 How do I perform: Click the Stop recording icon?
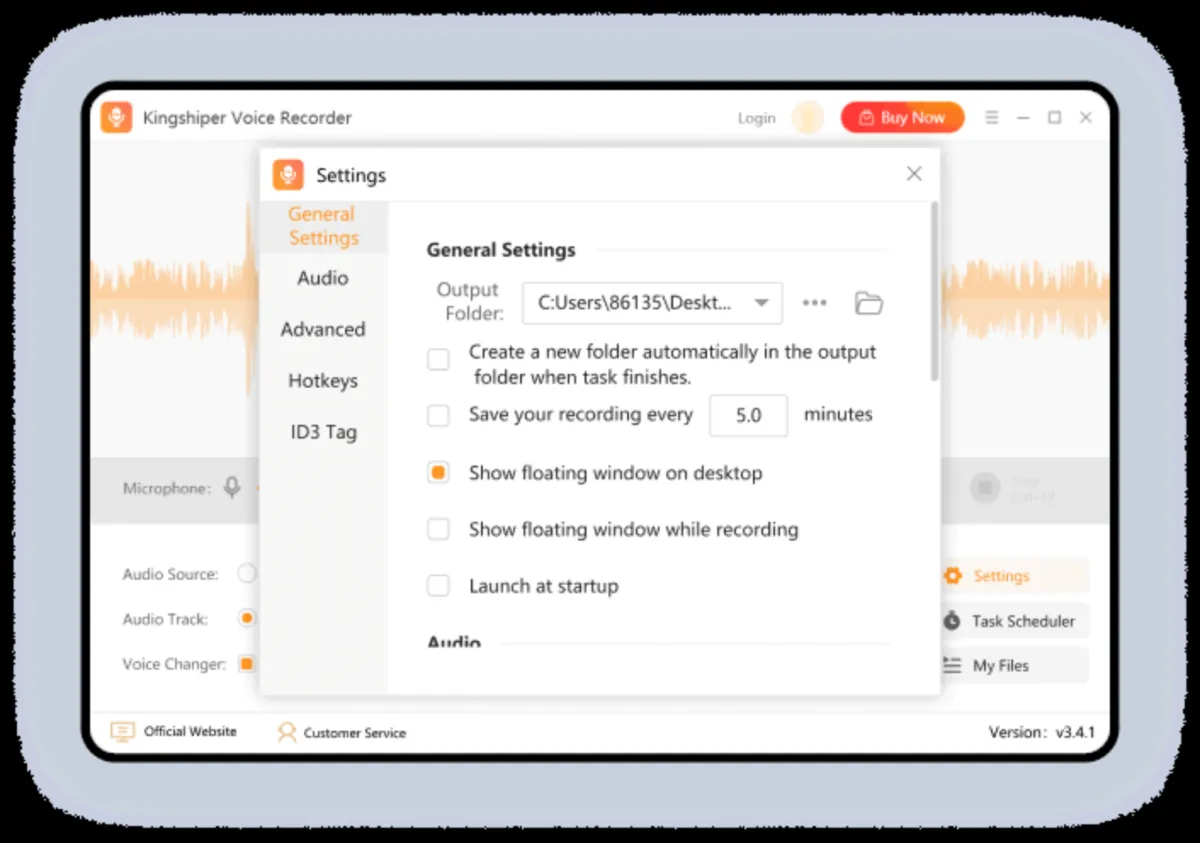985,488
